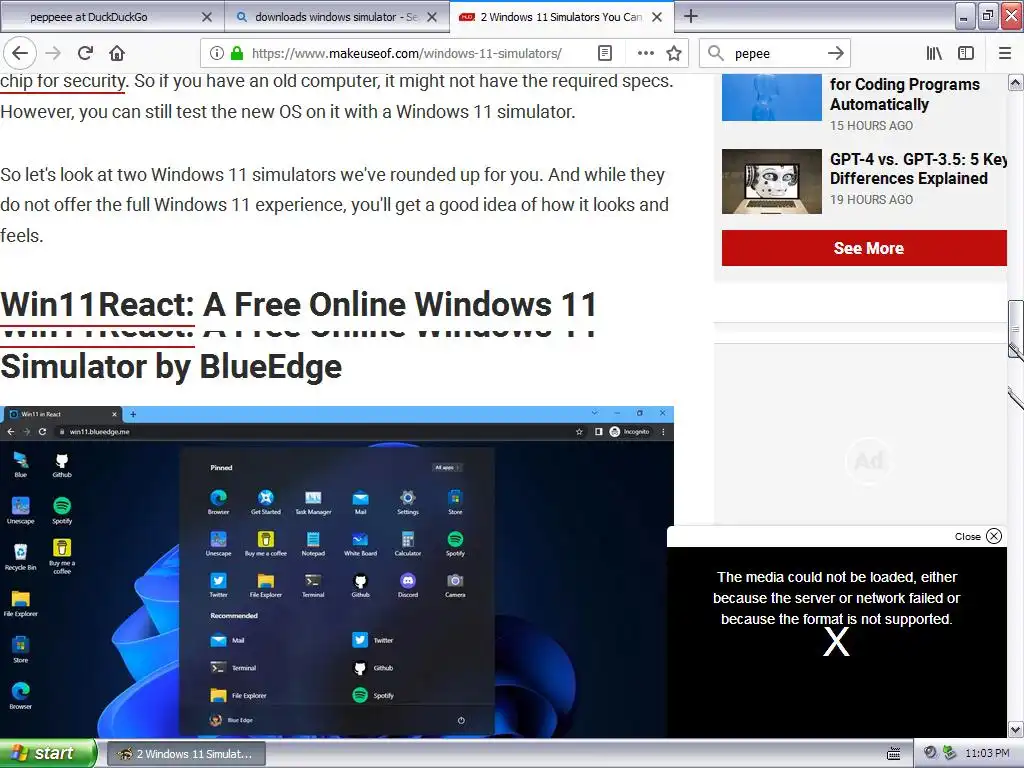Click the forward navigation arrow

tap(54, 53)
